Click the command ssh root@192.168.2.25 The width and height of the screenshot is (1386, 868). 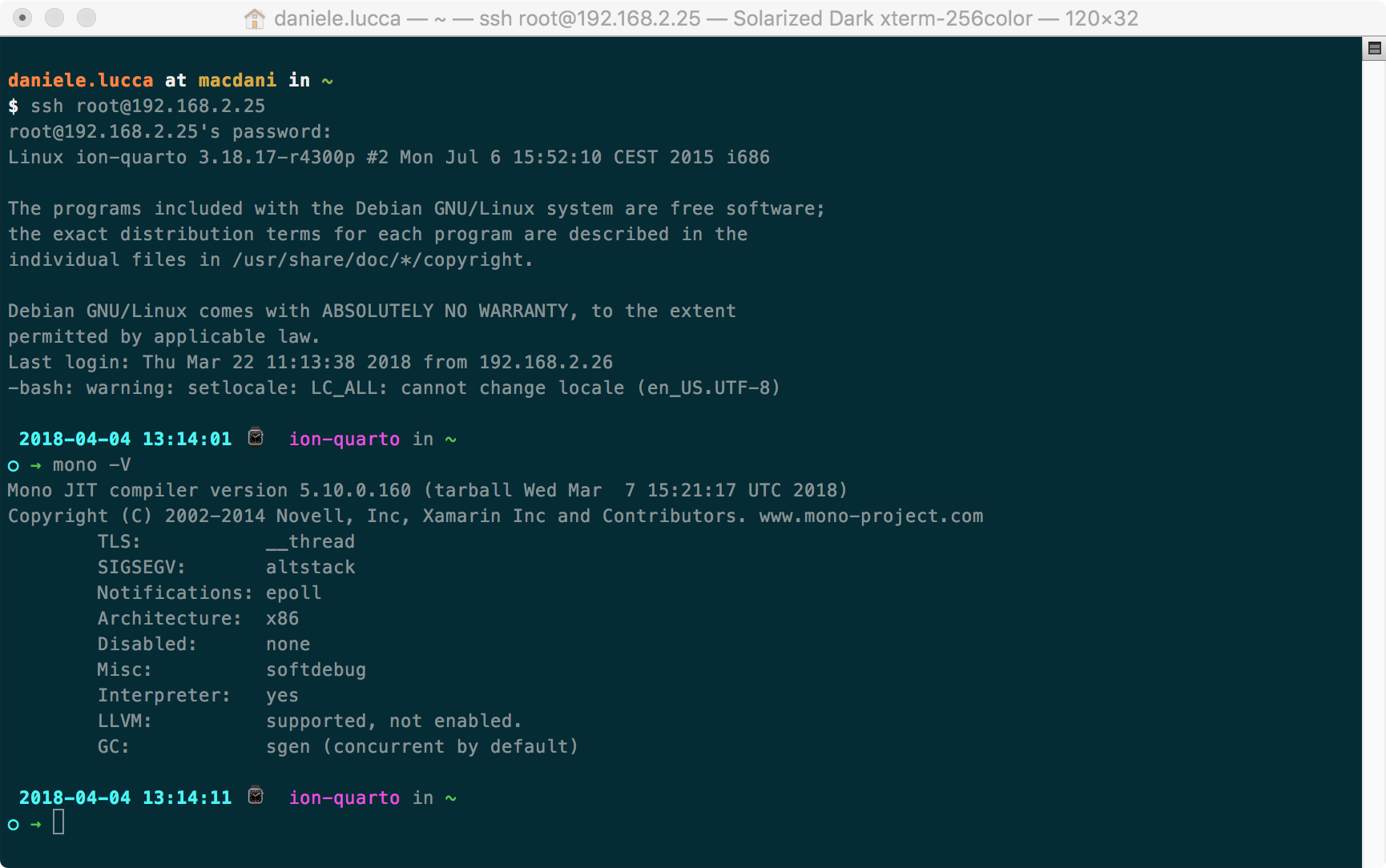click(147, 106)
